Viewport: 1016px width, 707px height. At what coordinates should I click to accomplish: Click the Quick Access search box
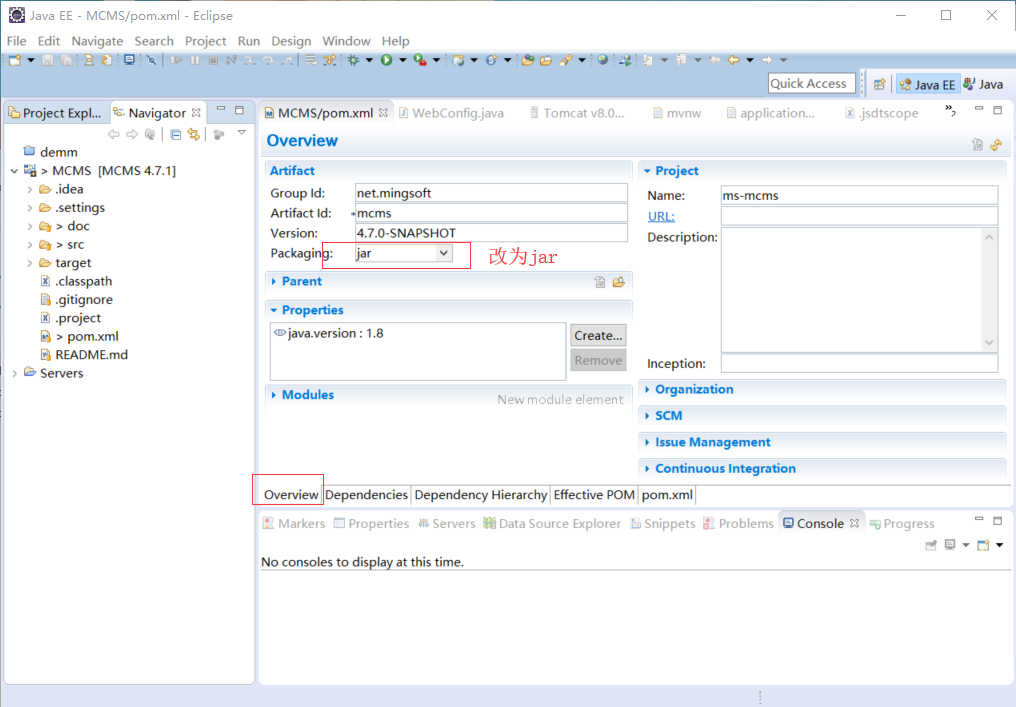point(812,84)
